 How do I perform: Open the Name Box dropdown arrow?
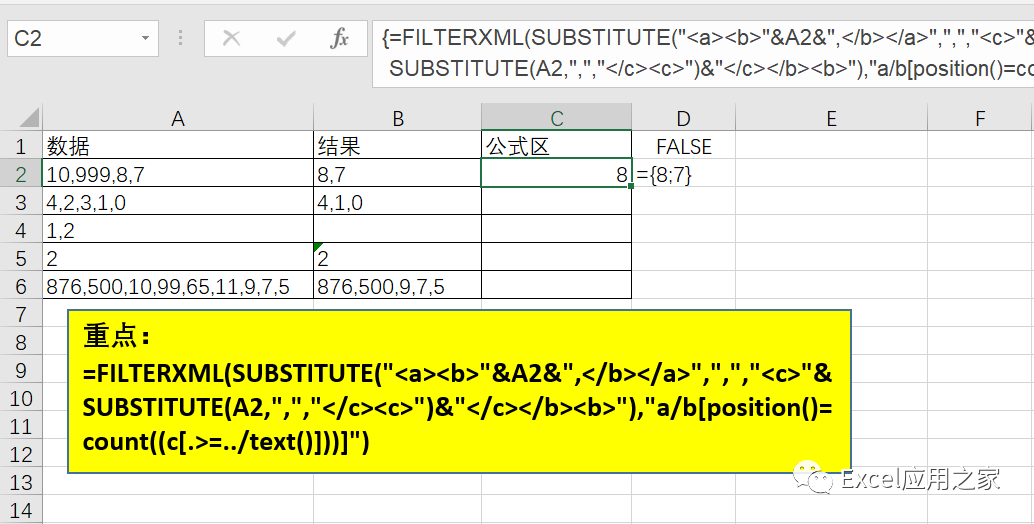[145, 38]
